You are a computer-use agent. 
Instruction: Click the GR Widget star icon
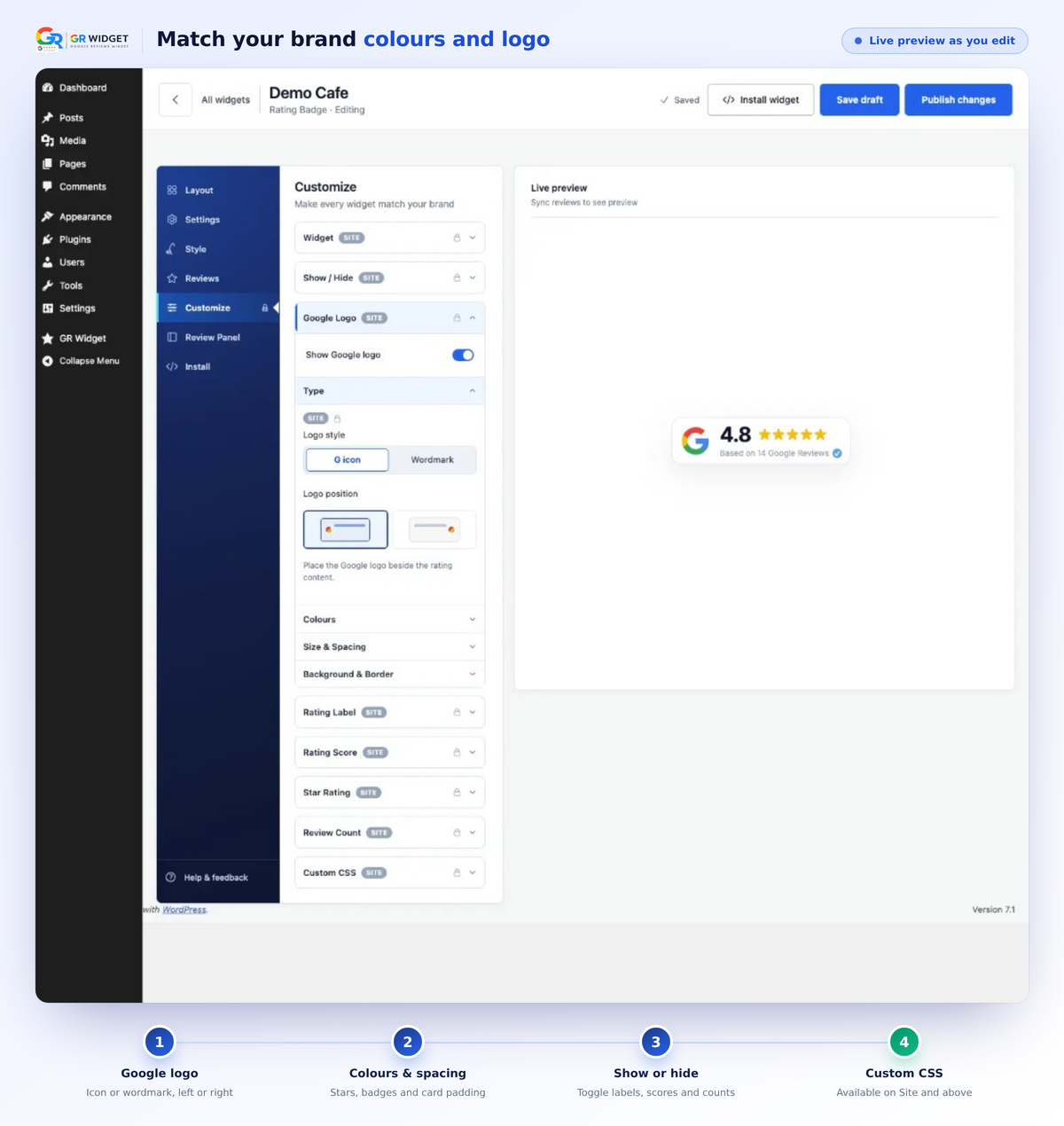coord(48,339)
